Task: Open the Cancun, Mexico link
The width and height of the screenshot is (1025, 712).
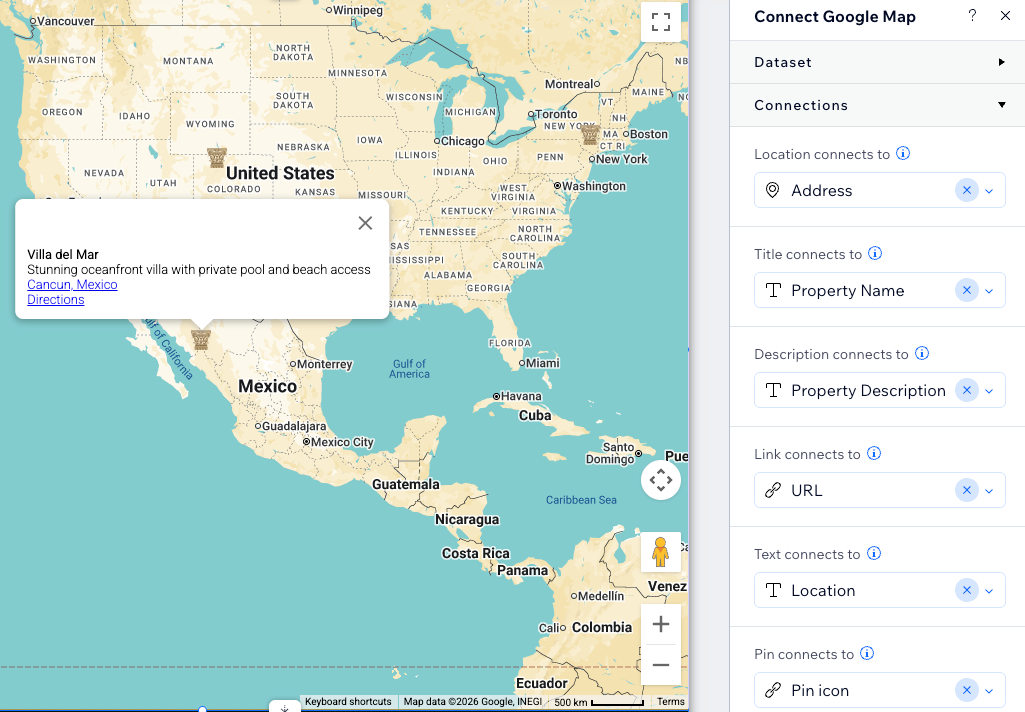Action: point(72,284)
